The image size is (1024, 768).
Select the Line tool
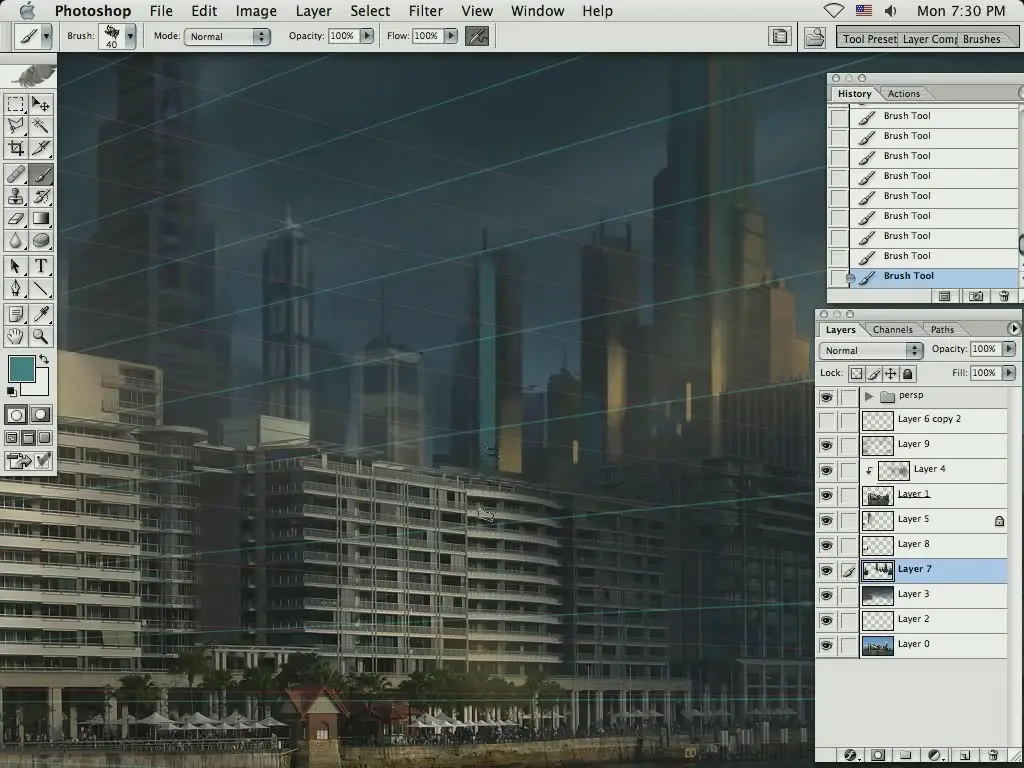(40, 288)
